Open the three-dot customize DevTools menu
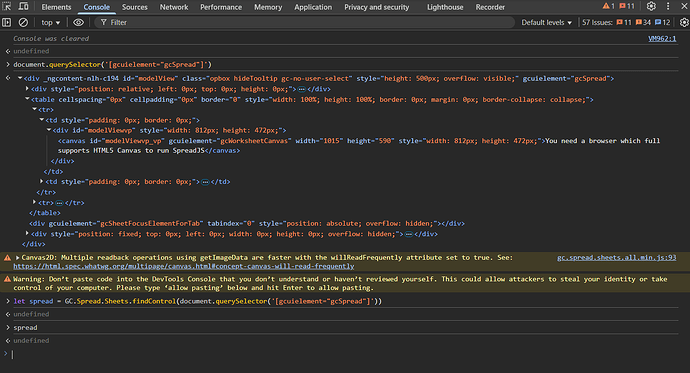This screenshot has width=690, height=373. pyautogui.click(x=668, y=7)
